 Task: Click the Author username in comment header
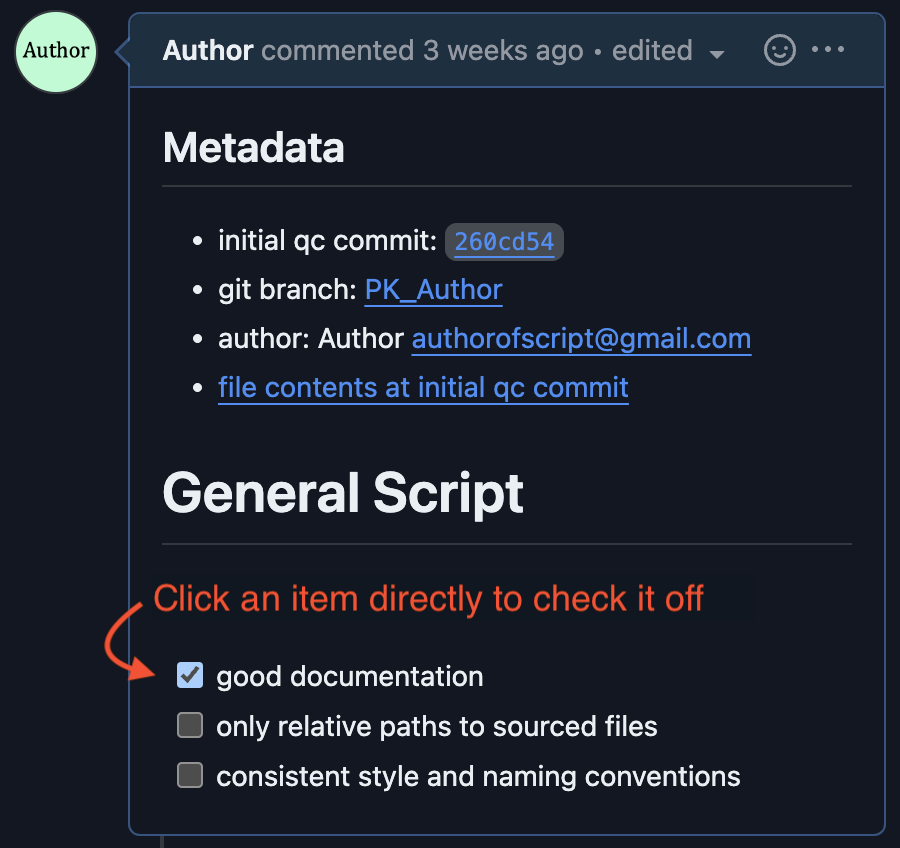click(208, 51)
